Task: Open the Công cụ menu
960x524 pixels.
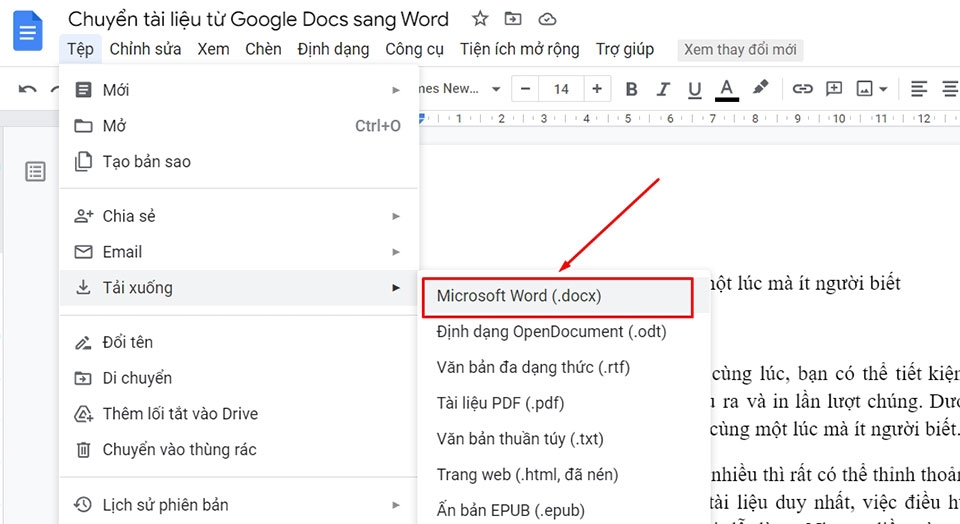Action: click(414, 49)
